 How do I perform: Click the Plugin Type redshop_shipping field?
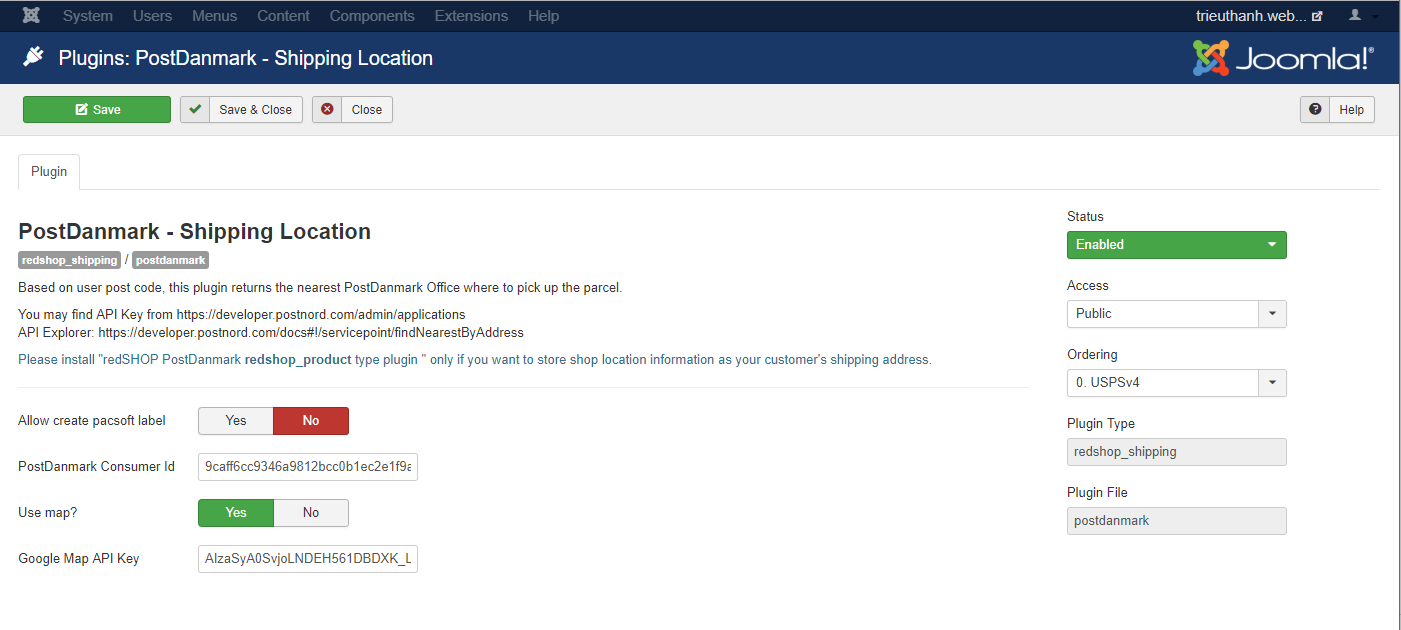tap(1177, 452)
